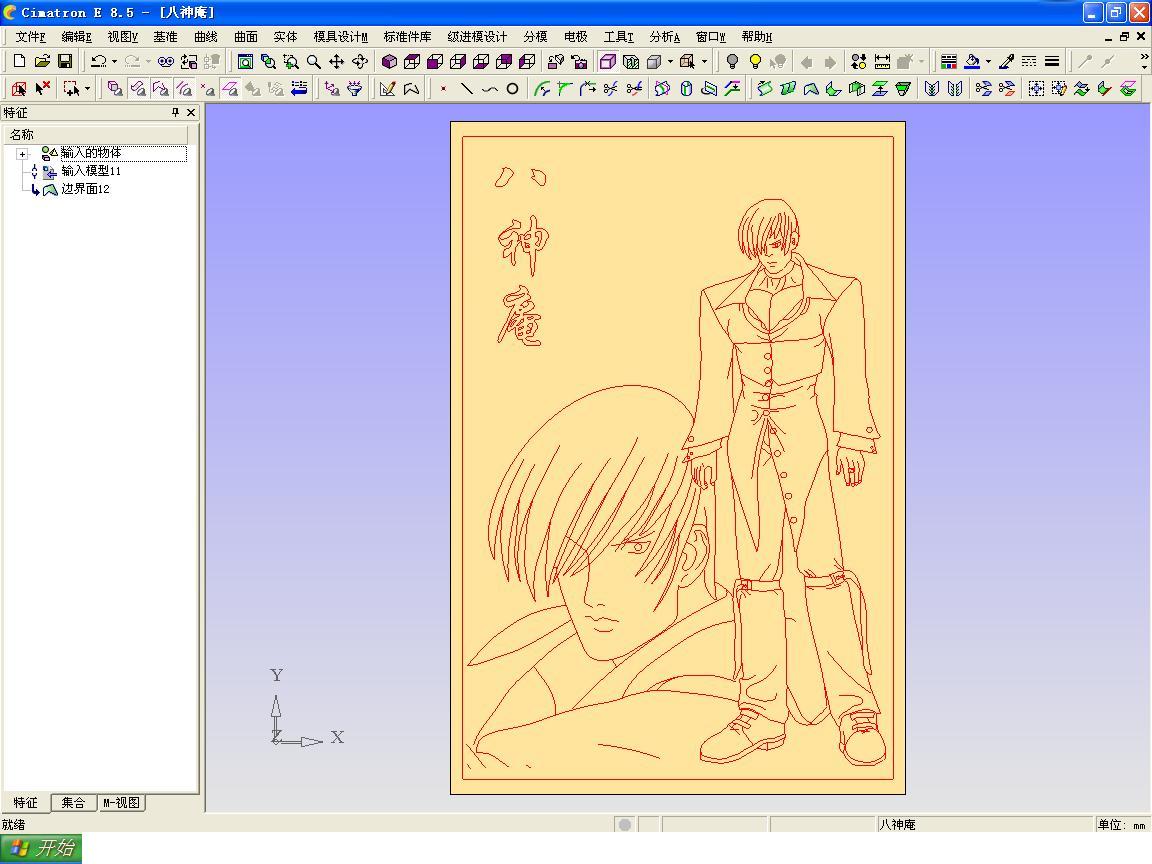Toggle the solid body selection filter
This screenshot has width=1152, height=864.
(x=115, y=89)
